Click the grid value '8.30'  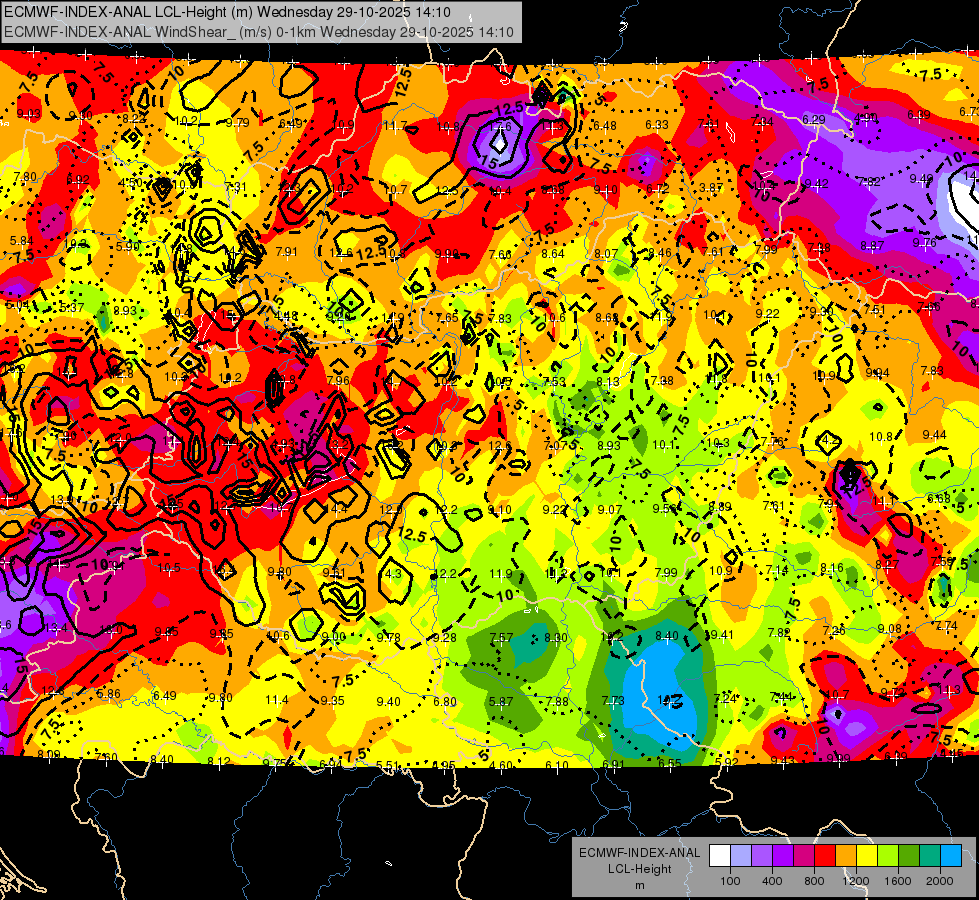[556, 638]
